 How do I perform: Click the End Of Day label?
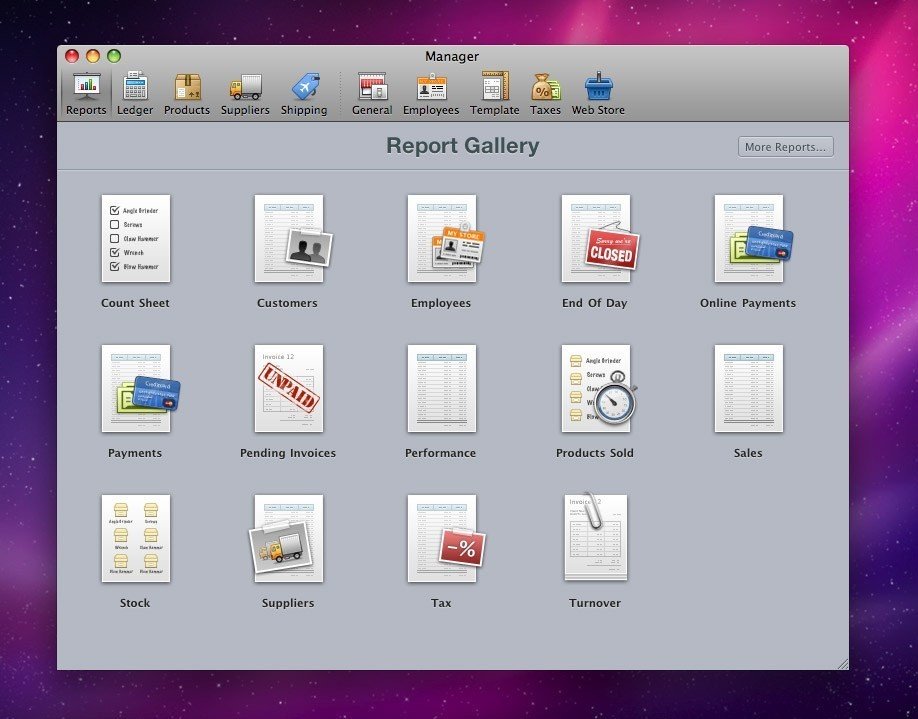click(x=595, y=303)
